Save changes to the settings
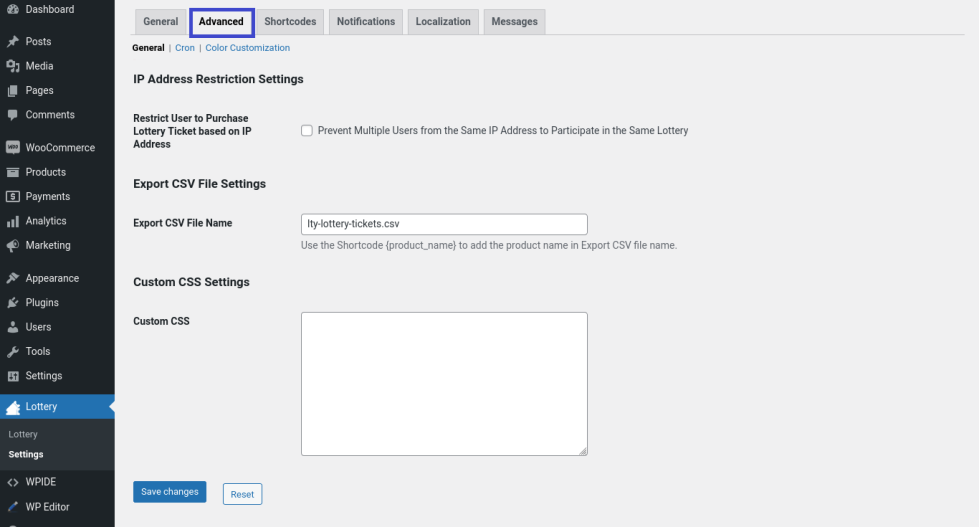This screenshot has height=527, width=979. (x=169, y=492)
